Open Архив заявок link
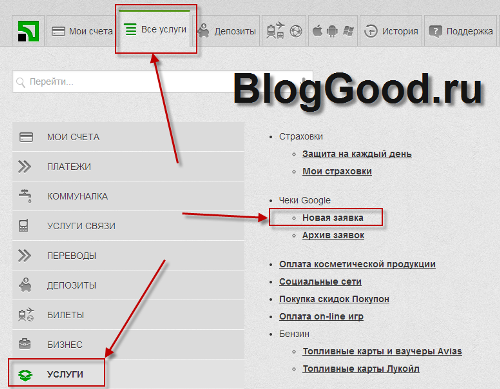Screen dimensions: 500x389 (333, 235)
